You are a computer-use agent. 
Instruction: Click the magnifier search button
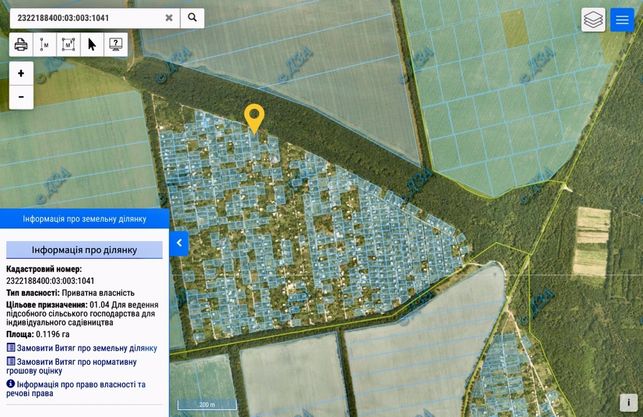(192, 18)
